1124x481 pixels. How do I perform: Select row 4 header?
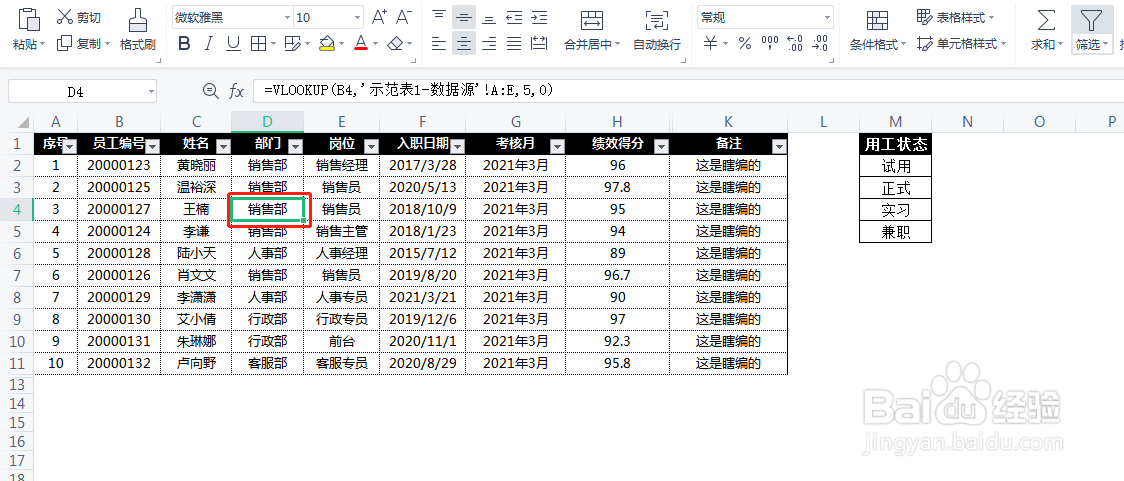click(x=17, y=209)
